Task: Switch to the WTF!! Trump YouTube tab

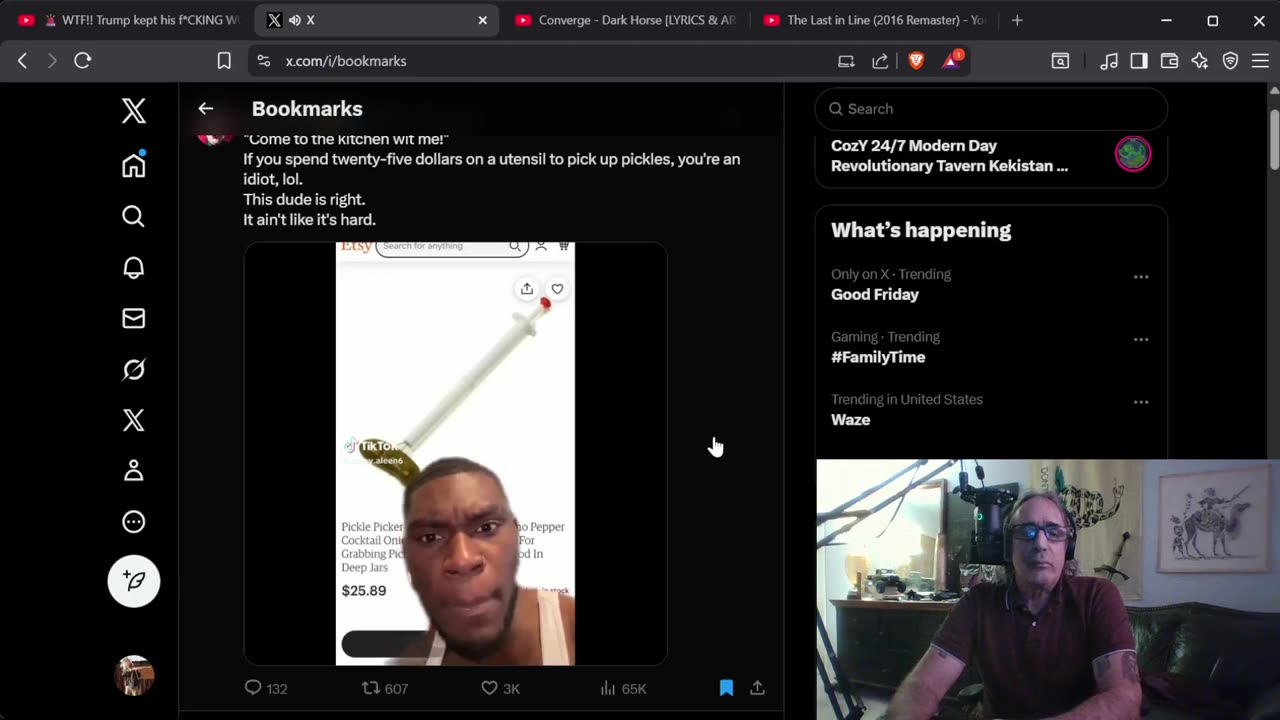Action: point(128,20)
